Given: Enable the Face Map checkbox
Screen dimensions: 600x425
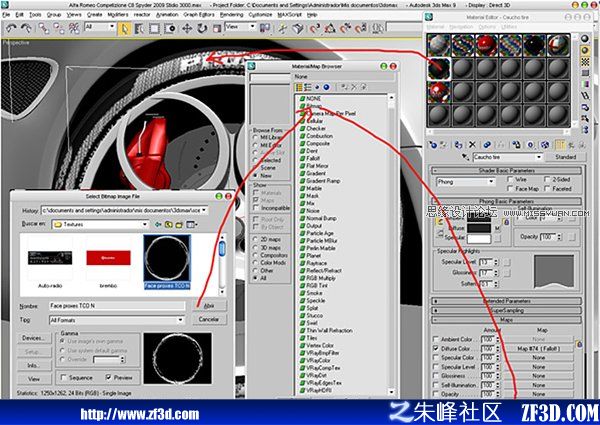Looking at the screenshot, I should coord(510,188).
